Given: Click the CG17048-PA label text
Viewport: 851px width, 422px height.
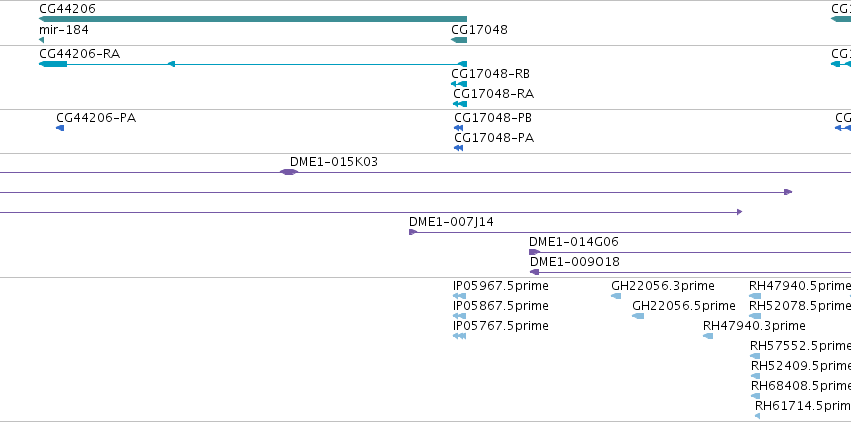Looking at the screenshot, I should [494, 138].
